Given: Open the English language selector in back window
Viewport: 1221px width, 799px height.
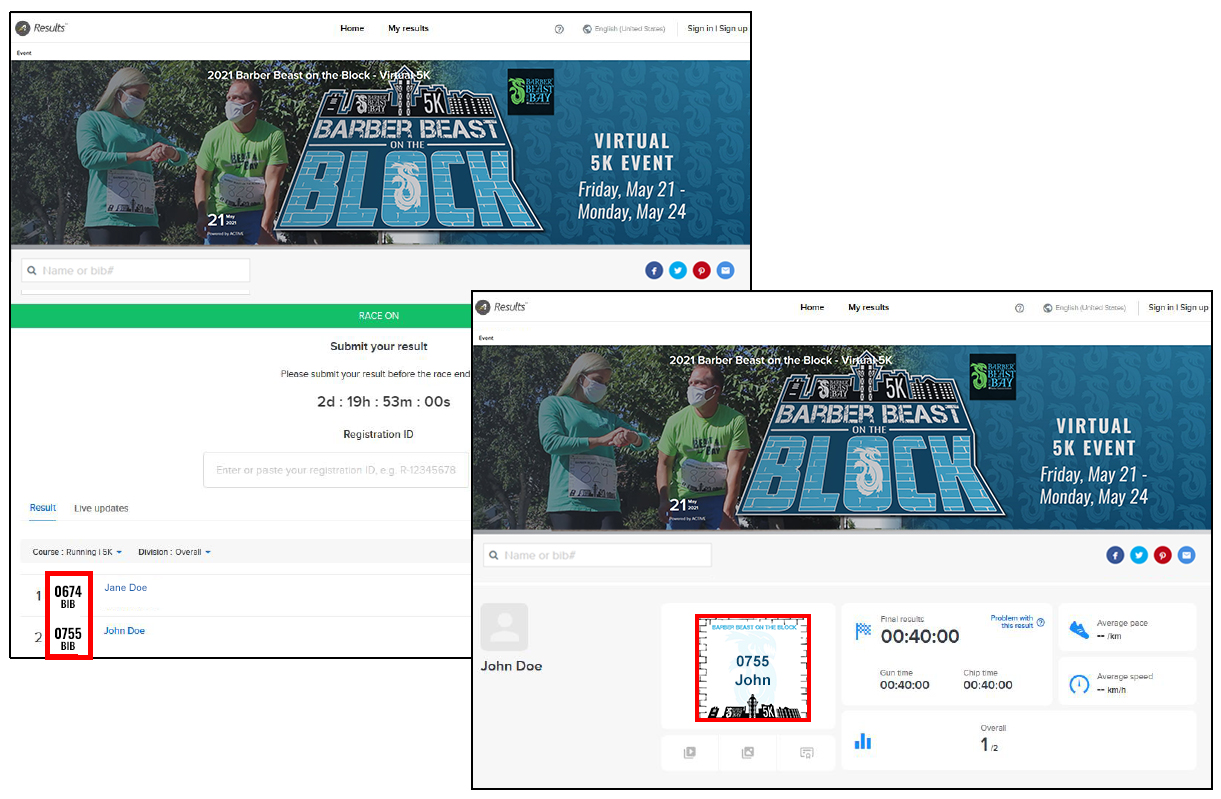Looking at the screenshot, I should [x=624, y=29].
